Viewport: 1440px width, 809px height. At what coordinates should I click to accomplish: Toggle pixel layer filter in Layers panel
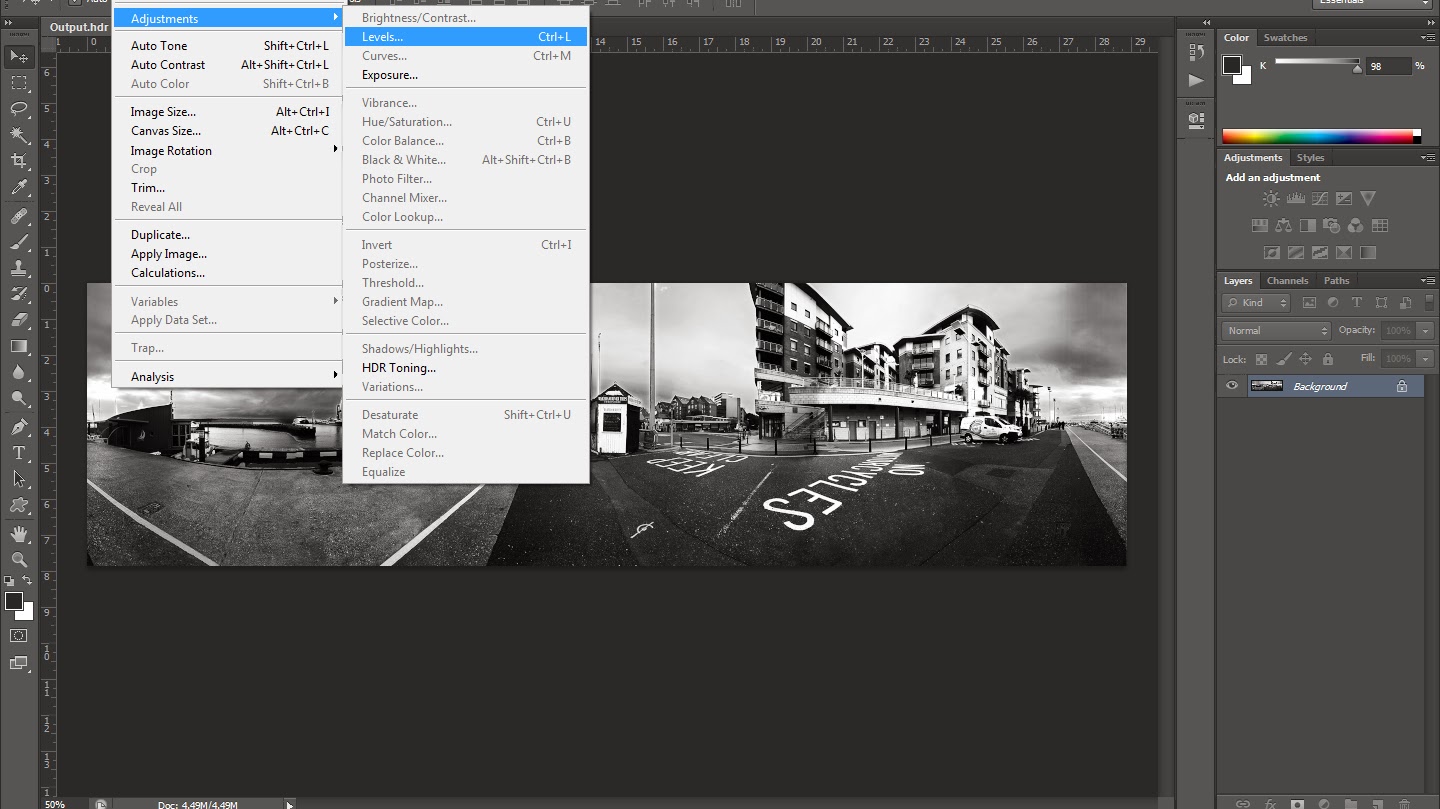point(1309,303)
